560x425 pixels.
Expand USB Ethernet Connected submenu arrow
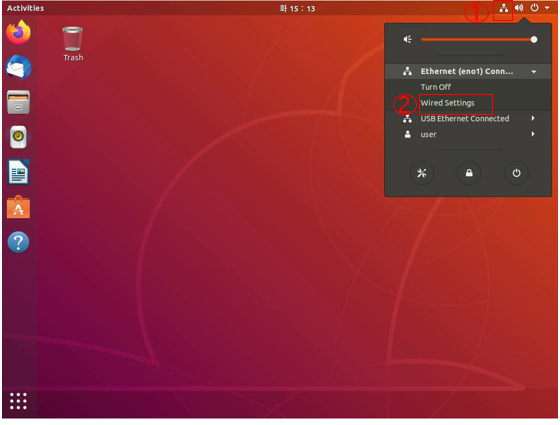533,118
